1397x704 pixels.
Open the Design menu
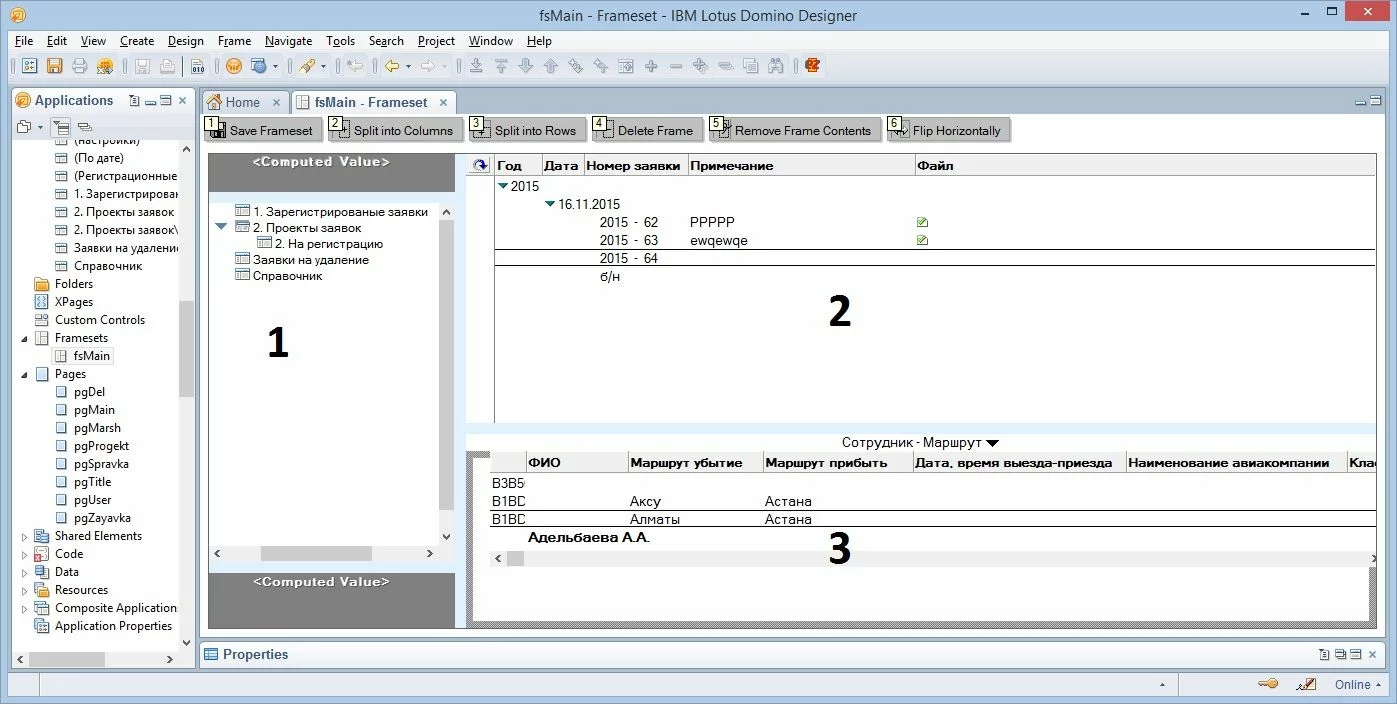click(x=185, y=41)
